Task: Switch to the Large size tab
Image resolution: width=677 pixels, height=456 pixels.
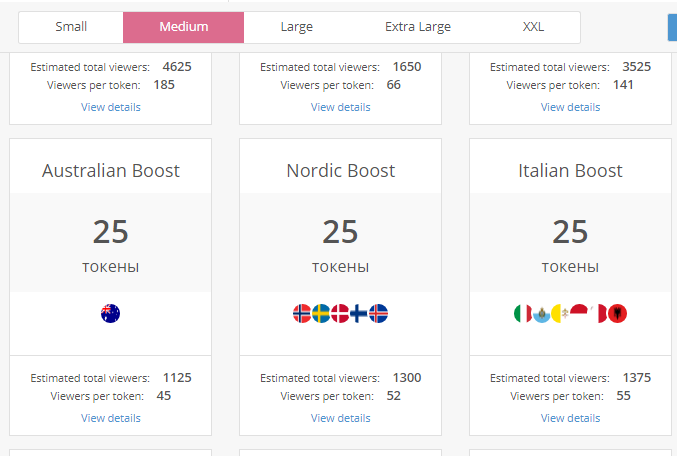Action: pos(296,27)
